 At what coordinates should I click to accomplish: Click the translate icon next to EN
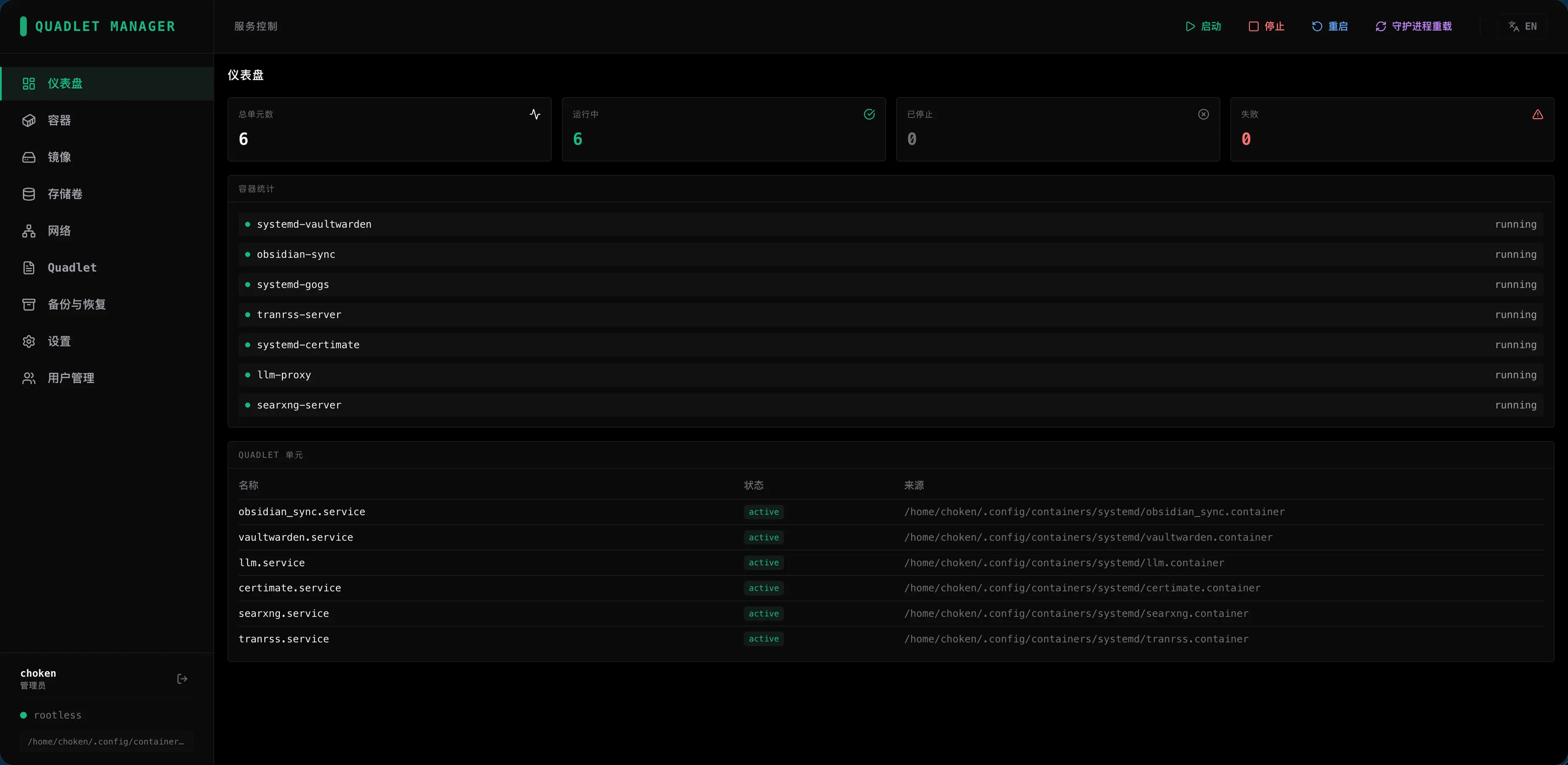(x=1514, y=26)
